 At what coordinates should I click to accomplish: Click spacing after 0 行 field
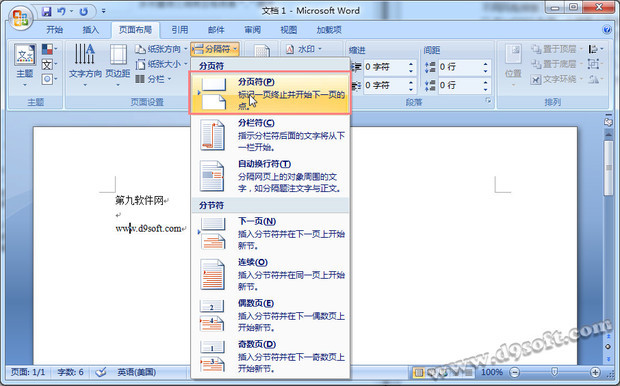[x=460, y=85]
